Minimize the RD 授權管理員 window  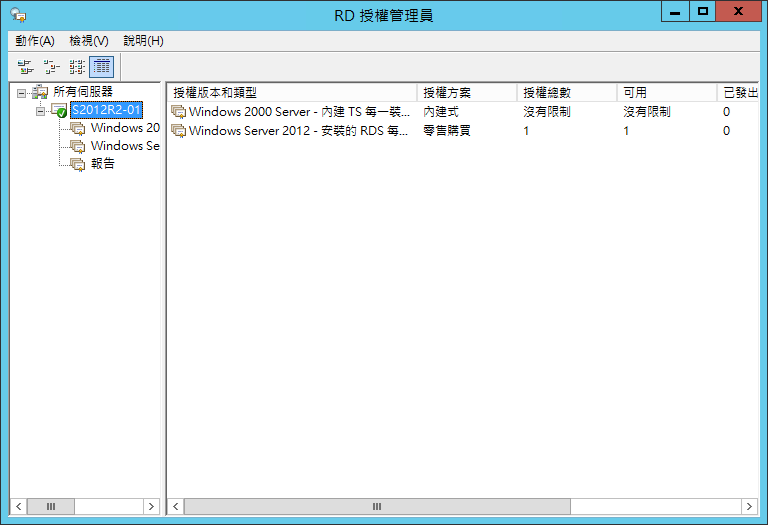[675, 11]
